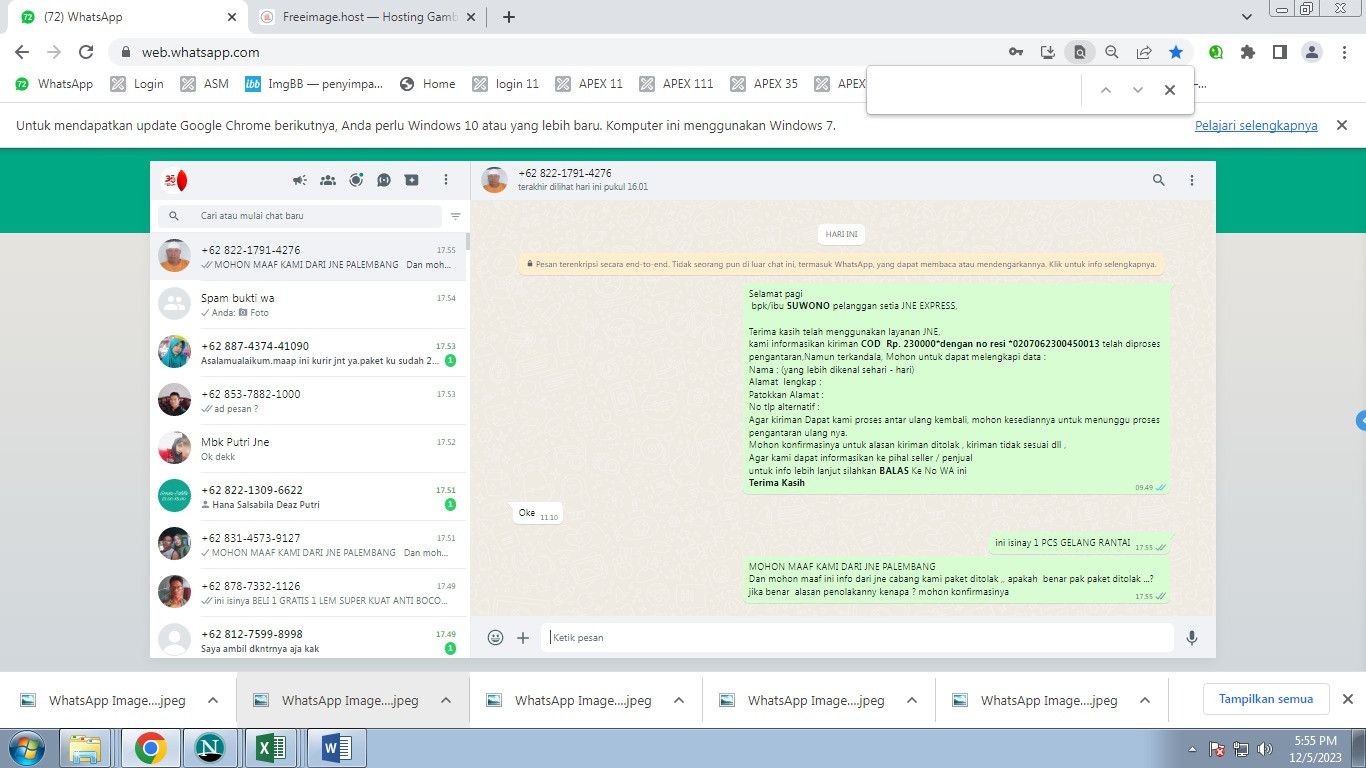This screenshot has height=768, width=1366.
Task: Open chat with +62 812-7599-8998
Action: point(308,638)
